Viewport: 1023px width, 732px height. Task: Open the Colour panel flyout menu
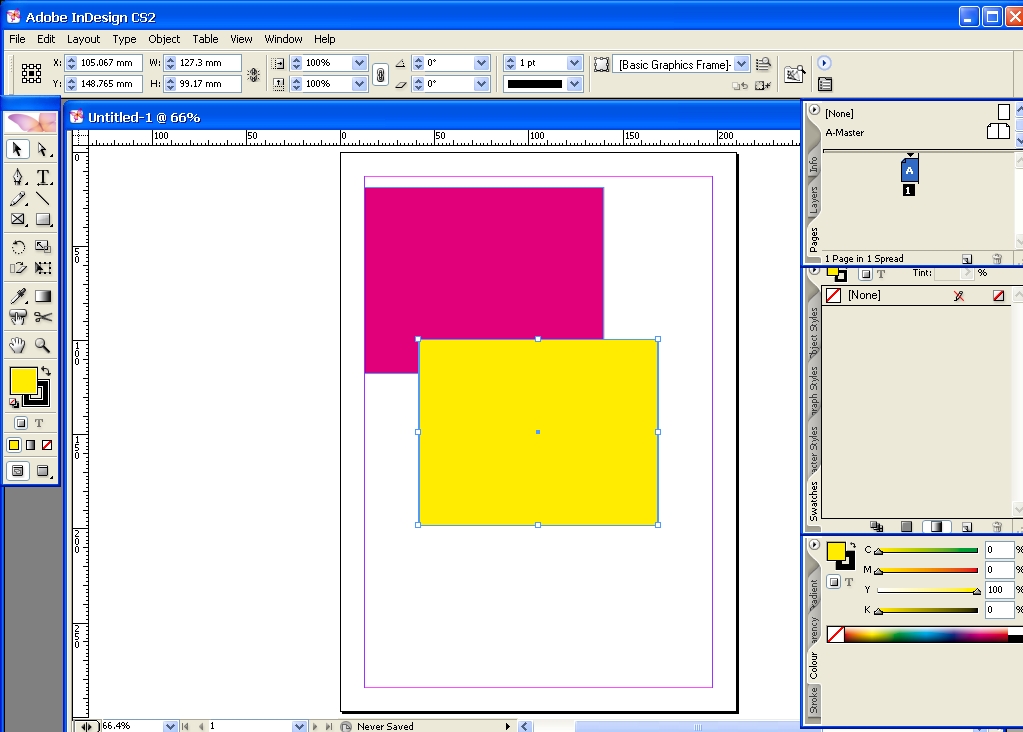pos(814,544)
